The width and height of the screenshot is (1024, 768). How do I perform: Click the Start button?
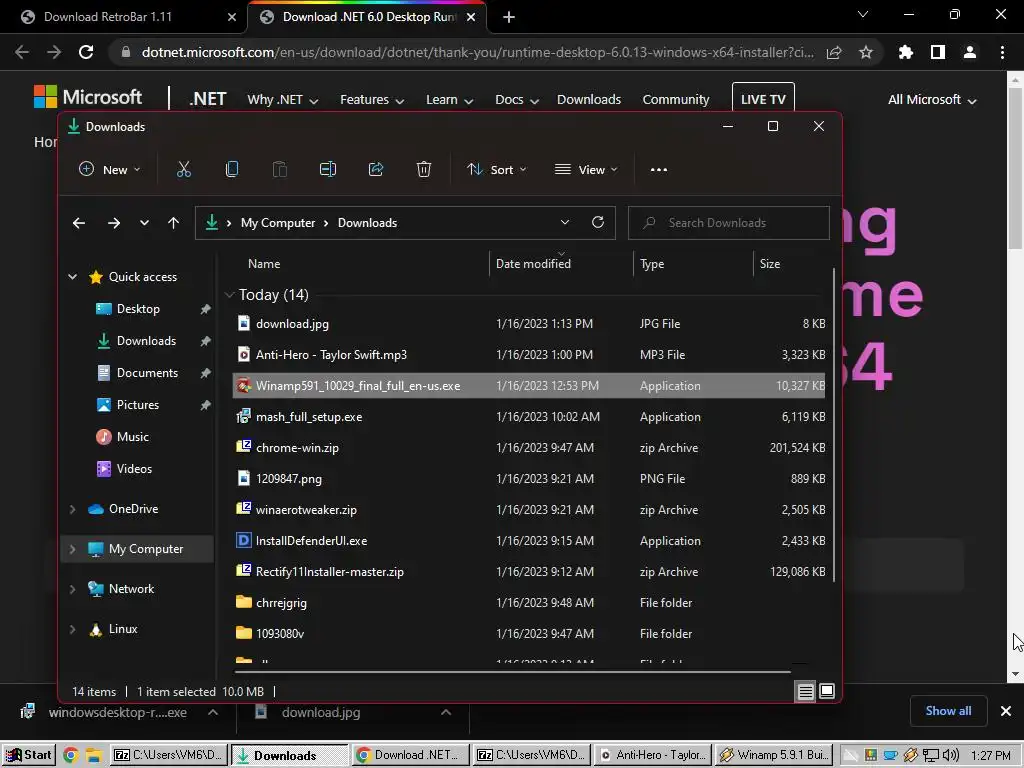(x=28, y=756)
